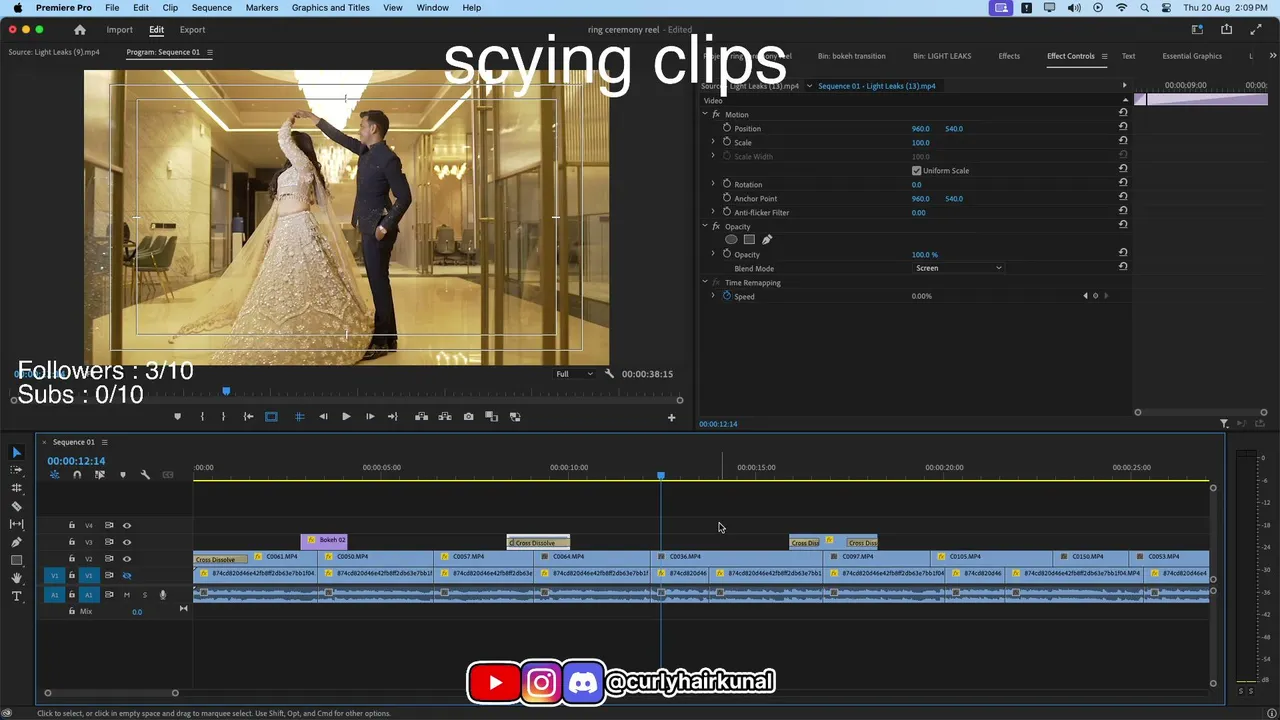Toggle the lock on track V4

coord(71,526)
